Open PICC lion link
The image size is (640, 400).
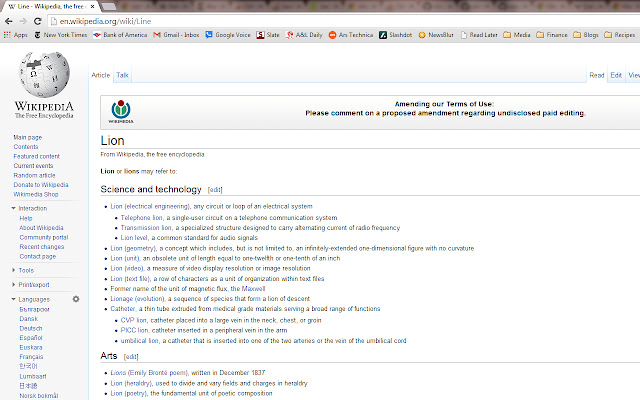[x=134, y=330]
